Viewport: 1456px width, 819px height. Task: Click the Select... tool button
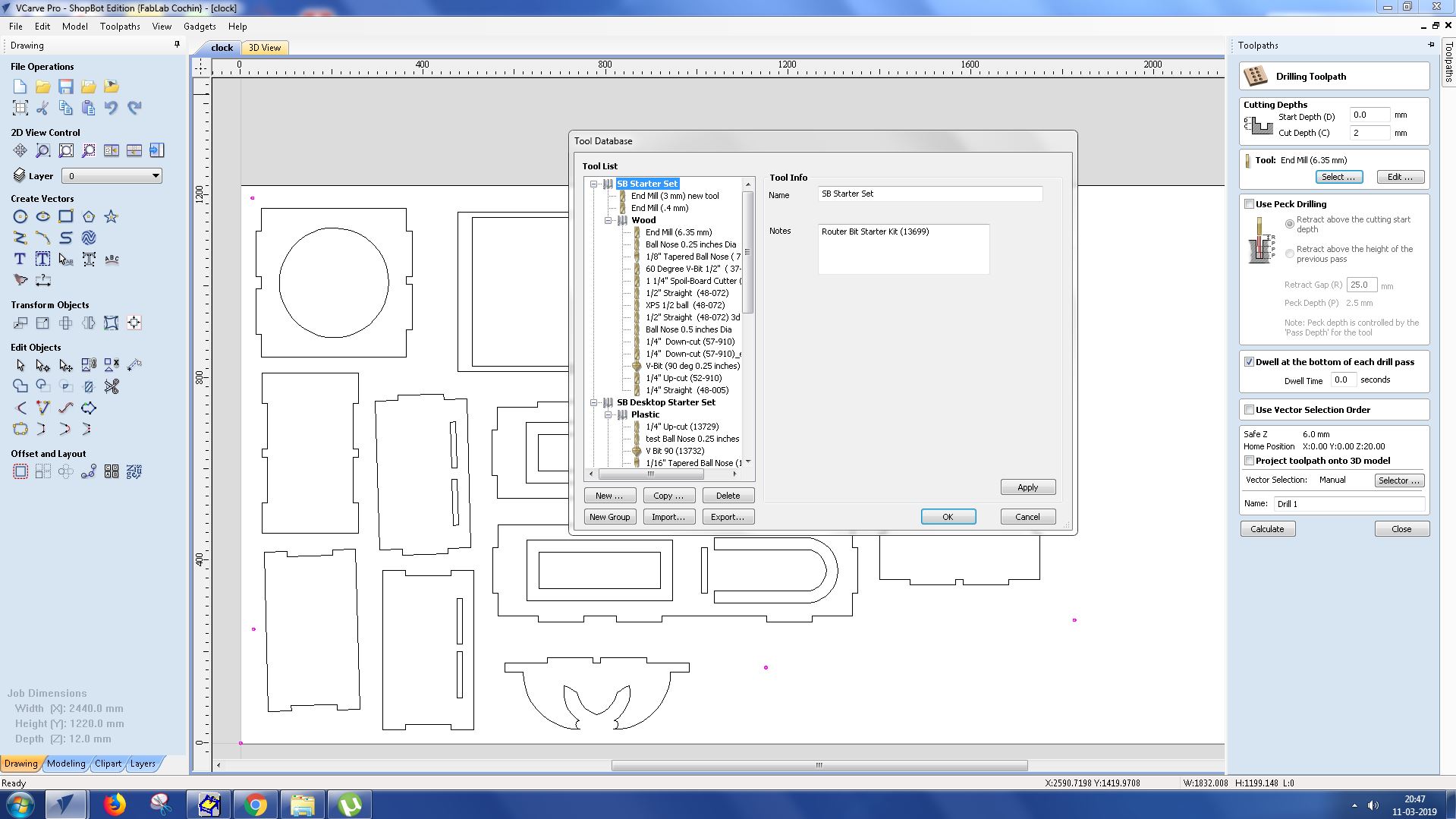pos(1338,177)
